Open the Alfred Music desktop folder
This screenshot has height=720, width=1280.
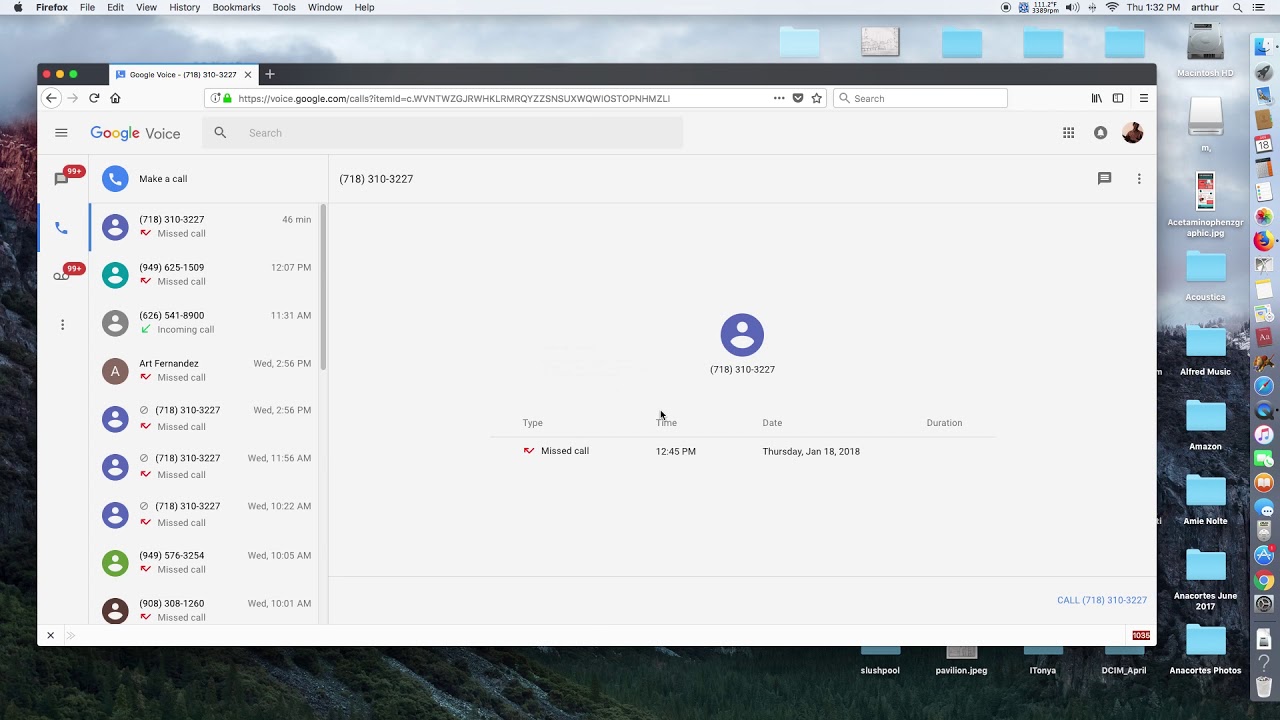[1205, 351]
